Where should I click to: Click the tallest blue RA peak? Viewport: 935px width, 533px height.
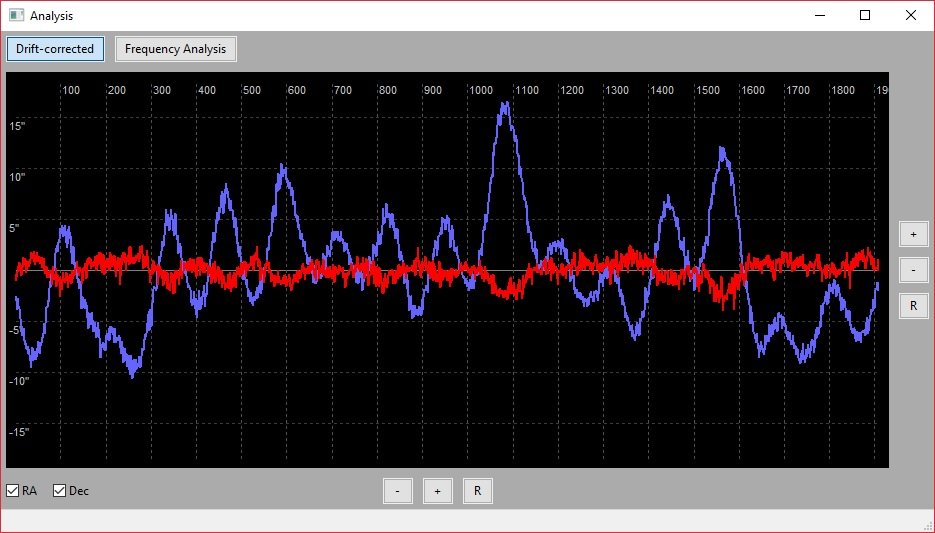click(x=505, y=106)
